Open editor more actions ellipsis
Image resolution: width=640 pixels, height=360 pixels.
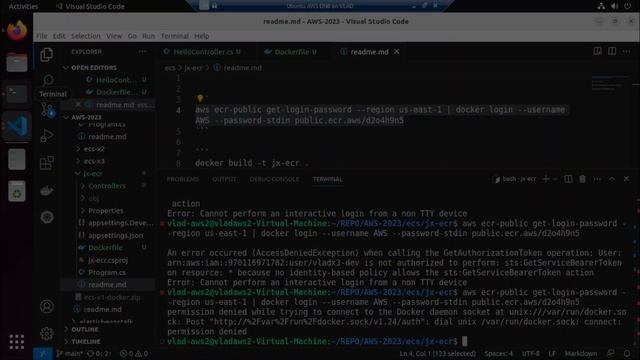pos(627,51)
